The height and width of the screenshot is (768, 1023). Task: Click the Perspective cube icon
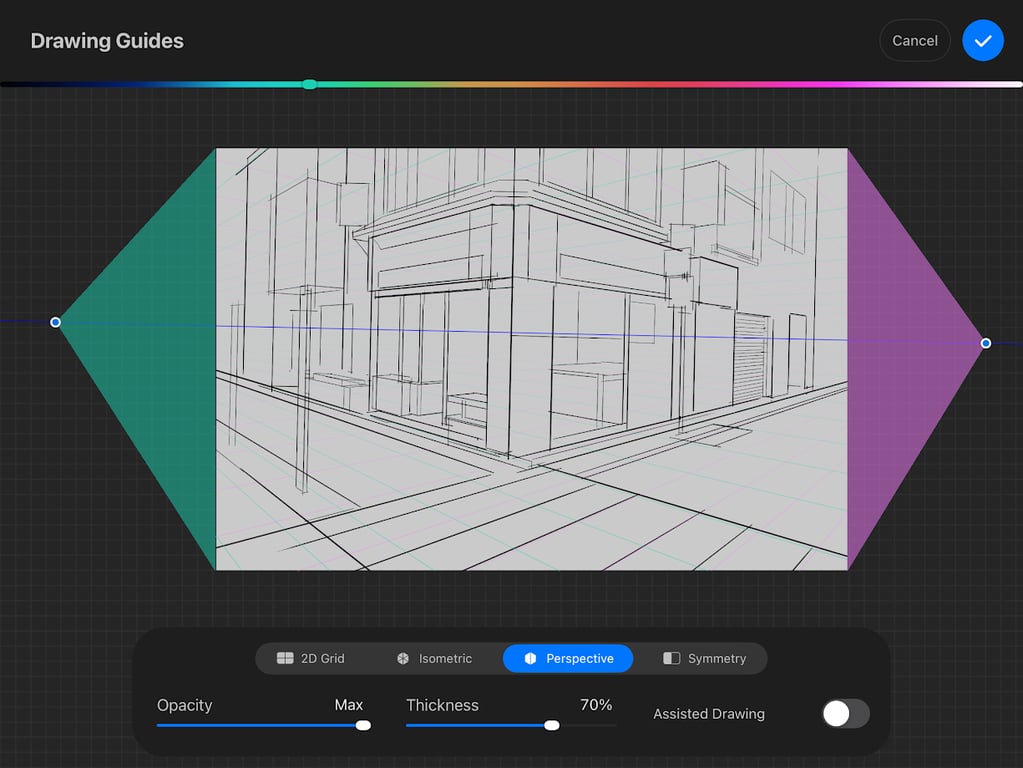coord(530,658)
